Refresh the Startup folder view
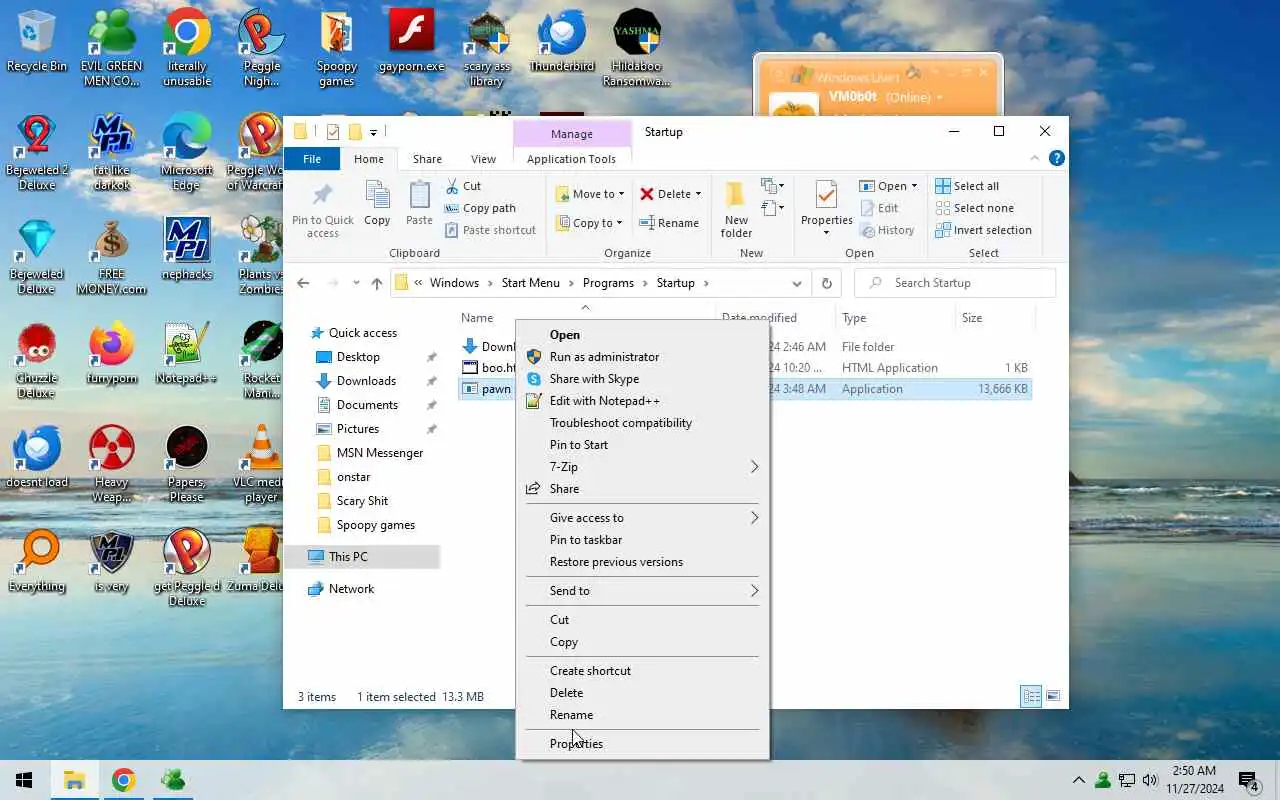1280x800 pixels. 826,283
